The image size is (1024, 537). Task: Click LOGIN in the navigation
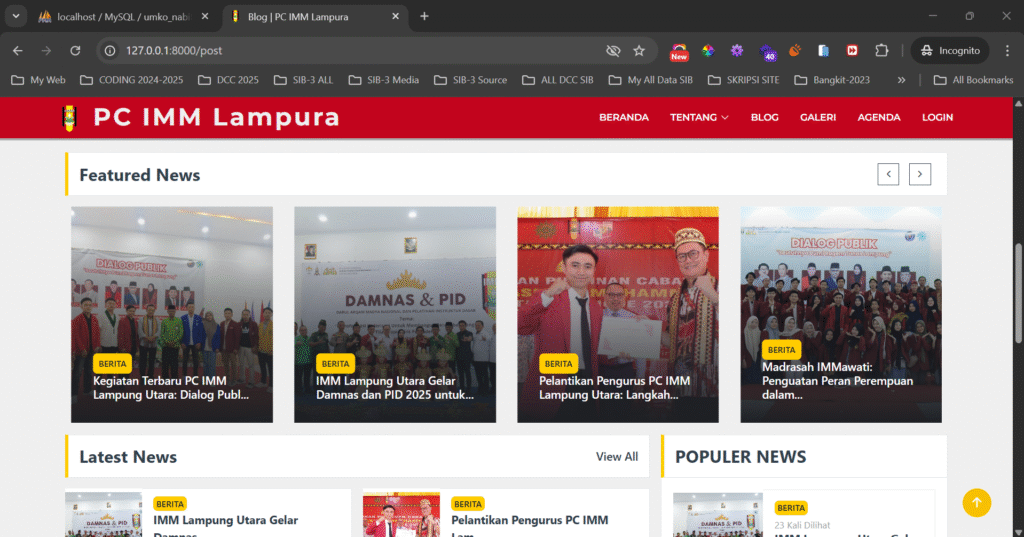pos(937,118)
